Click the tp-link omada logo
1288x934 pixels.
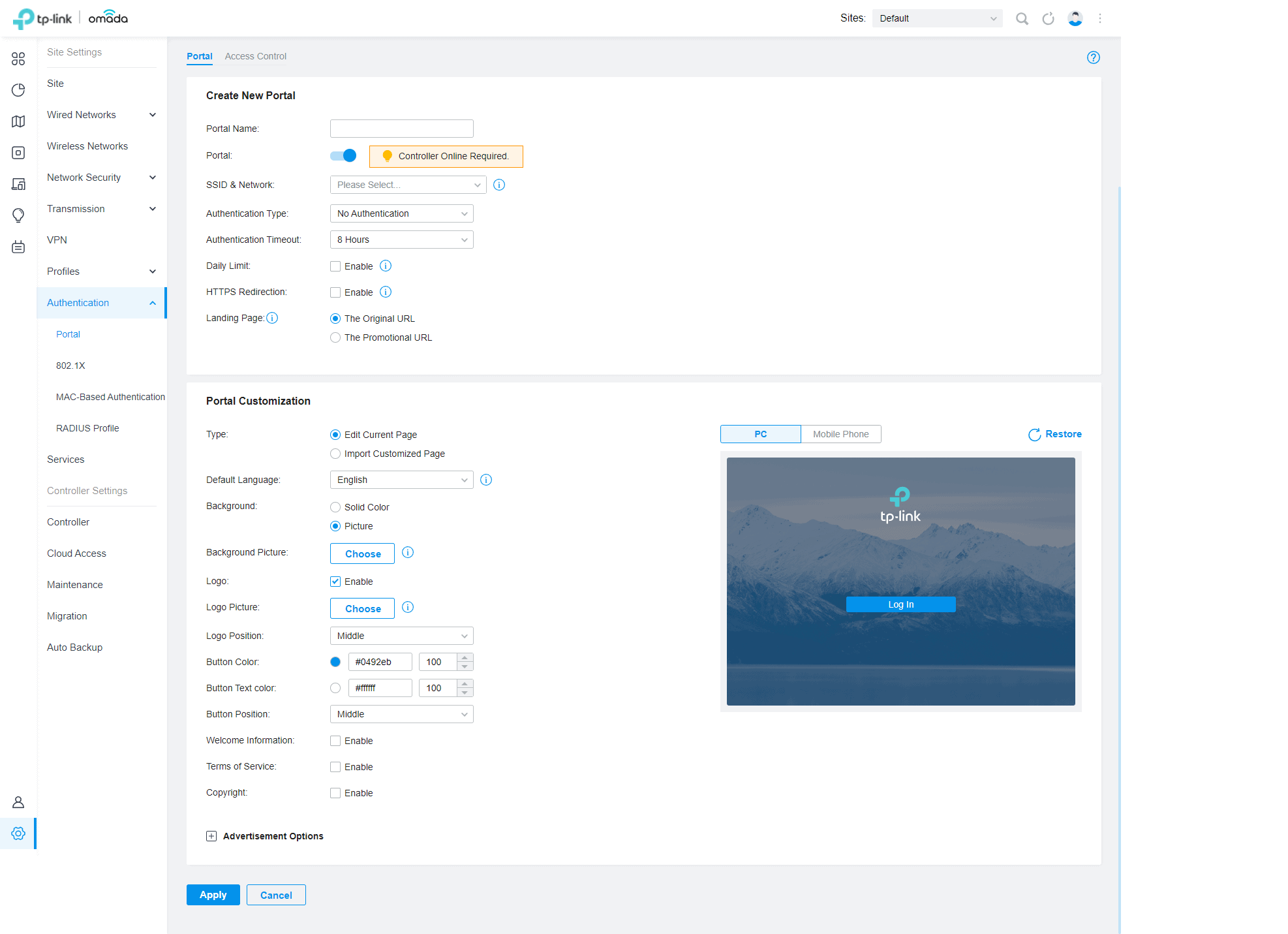(70, 18)
